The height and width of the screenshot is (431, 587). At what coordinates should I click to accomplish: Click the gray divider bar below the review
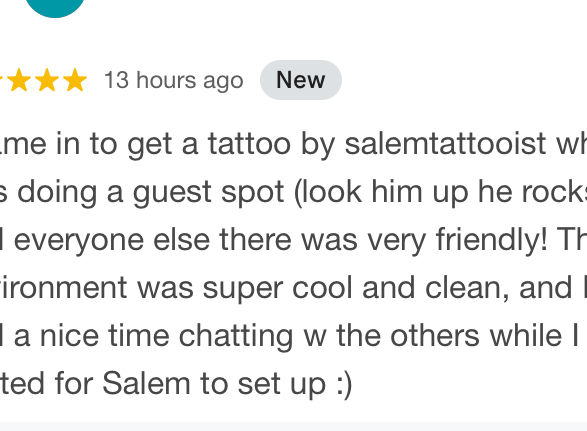(x=294, y=427)
